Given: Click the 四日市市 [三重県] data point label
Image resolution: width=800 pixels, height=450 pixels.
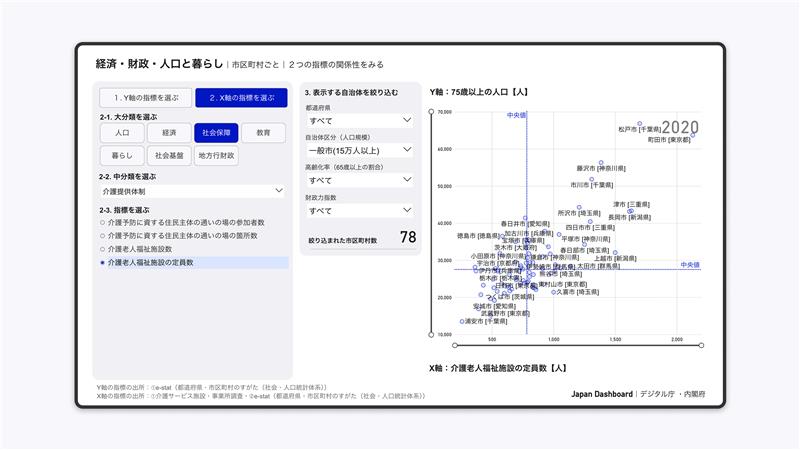Looking at the screenshot, I should (x=590, y=228).
